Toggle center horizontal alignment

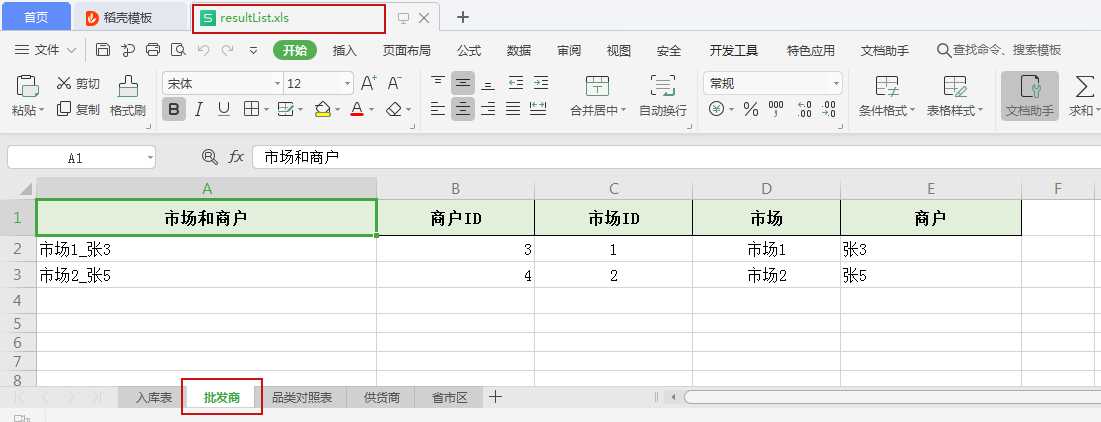click(x=463, y=108)
